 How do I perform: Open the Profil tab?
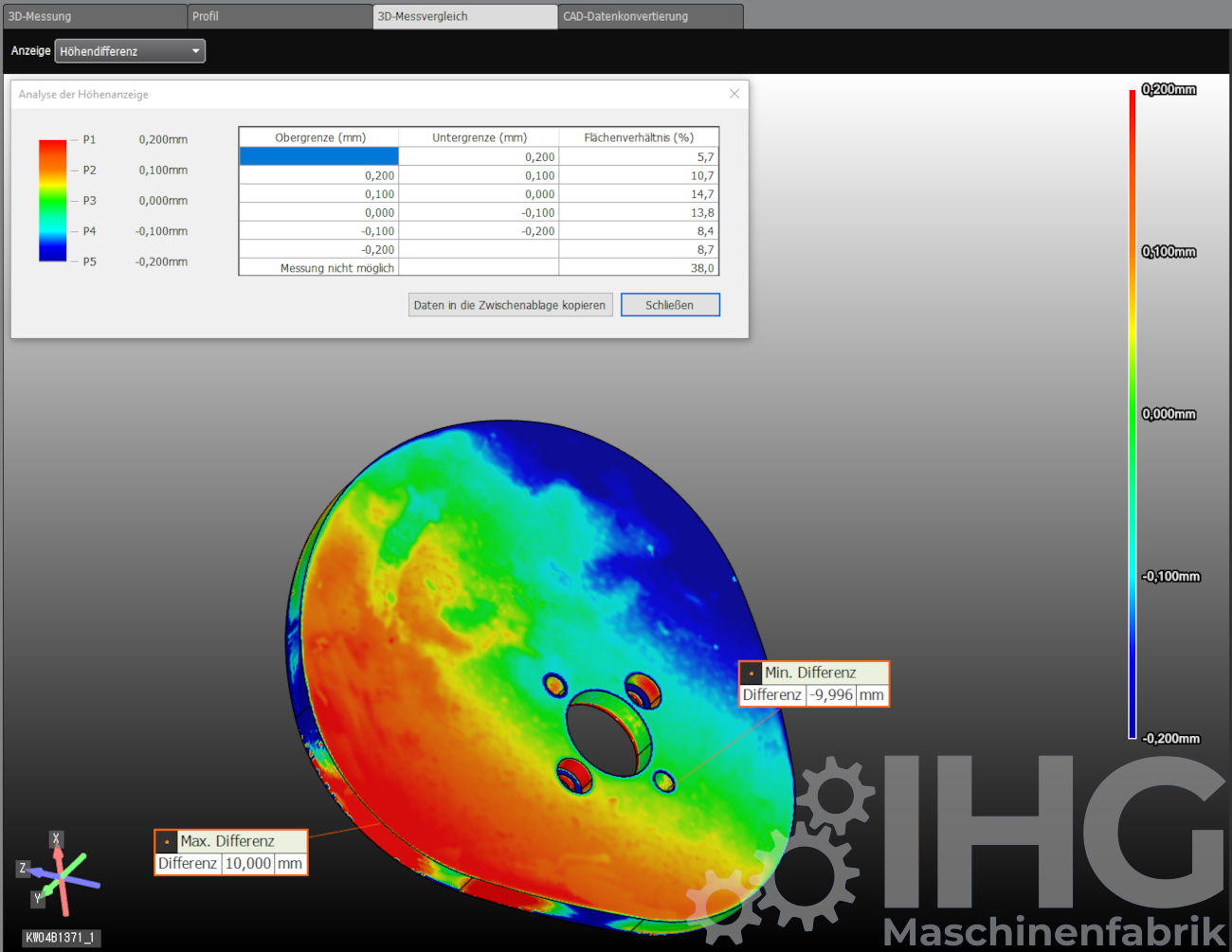click(279, 16)
